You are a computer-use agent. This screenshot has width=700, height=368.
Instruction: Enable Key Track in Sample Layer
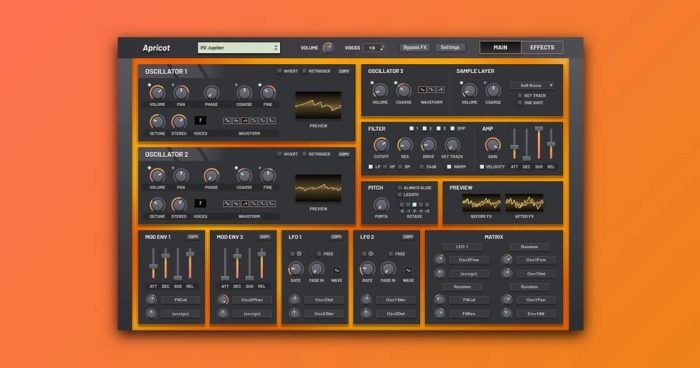click(520, 96)
